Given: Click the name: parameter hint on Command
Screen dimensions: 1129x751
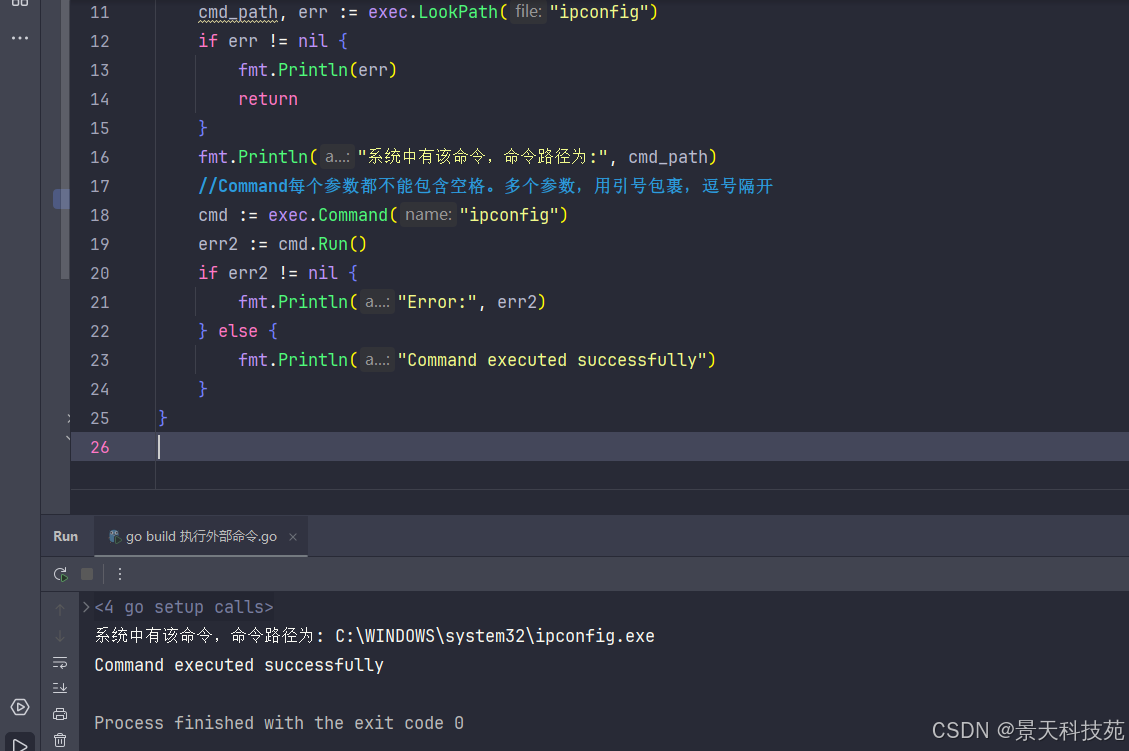Looking at the screenshot, I should (428, 215).
